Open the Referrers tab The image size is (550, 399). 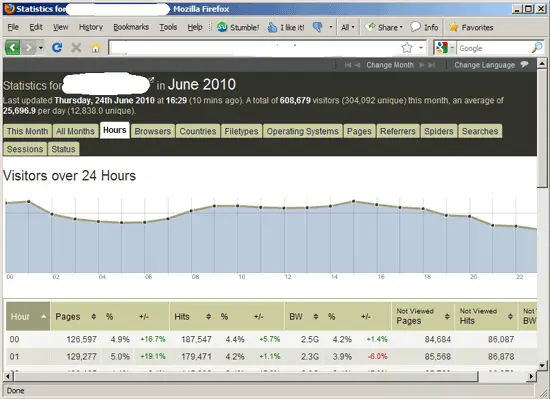tap(398, 131)
